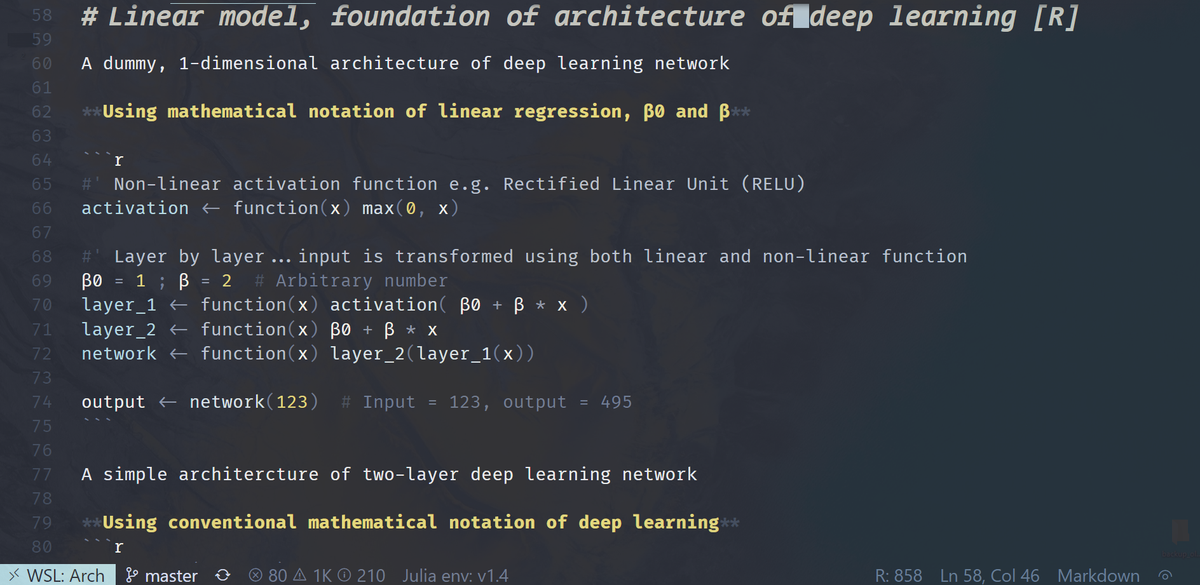The width and height of the screenshot is (1200, 585).
Task: Click line number 64 in the gutter
Action: 41,160
